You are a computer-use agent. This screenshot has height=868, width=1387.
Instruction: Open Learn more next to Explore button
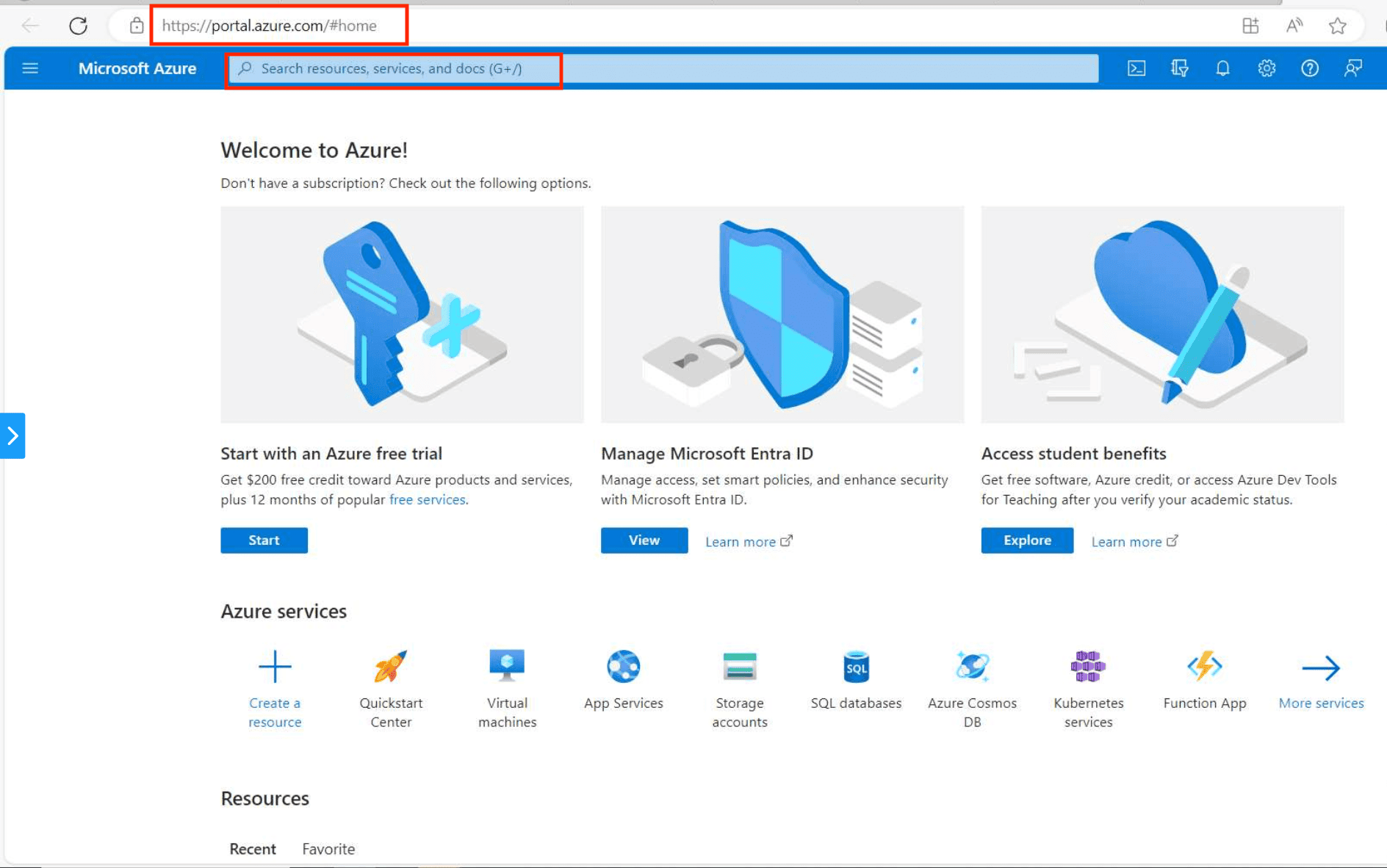1134,541
